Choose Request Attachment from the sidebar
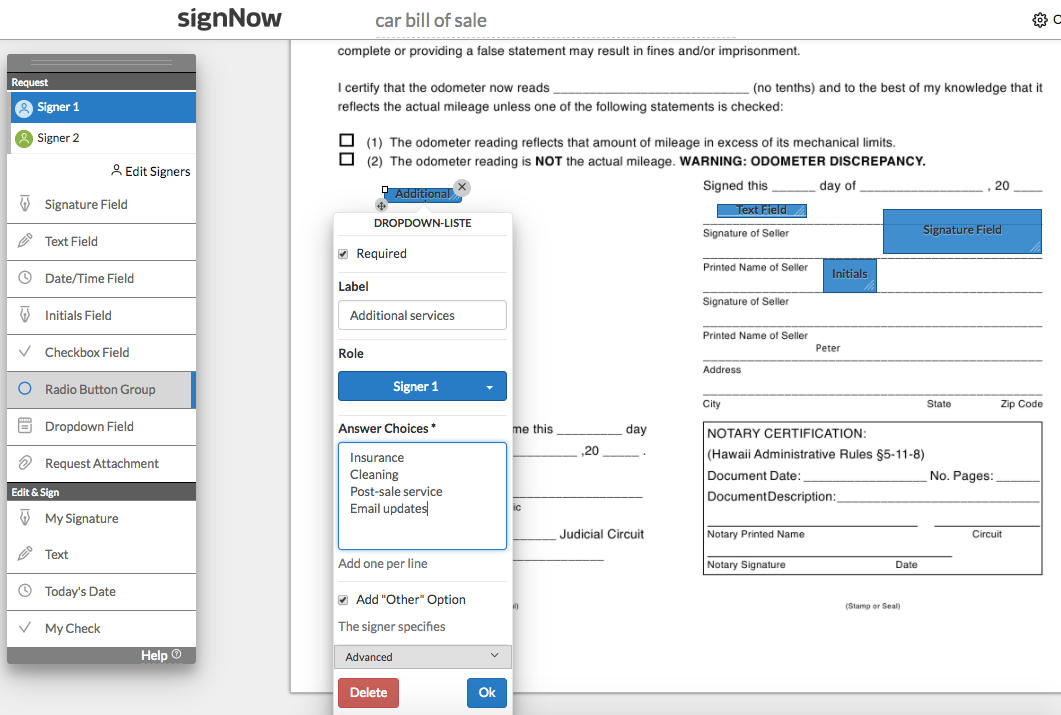 101,463
